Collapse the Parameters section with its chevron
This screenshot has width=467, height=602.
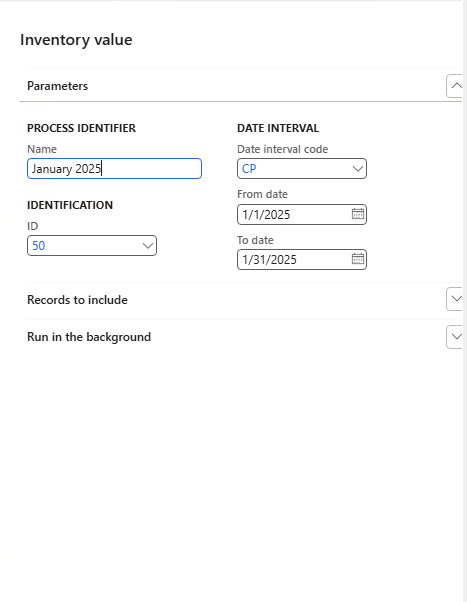click(455, 86)
